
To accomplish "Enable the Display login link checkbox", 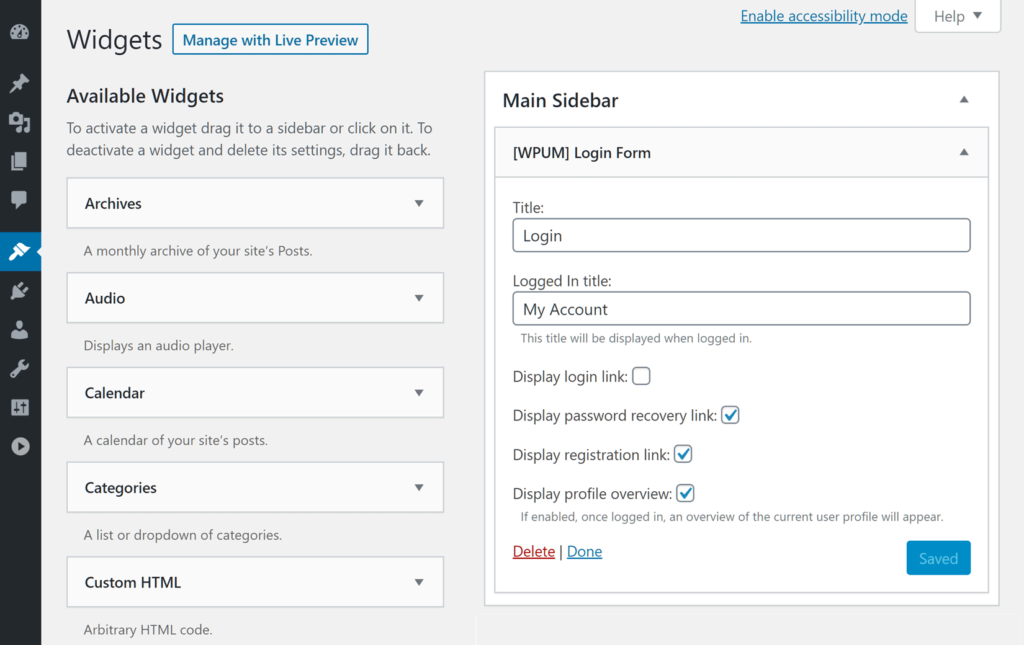I will [641, 376].
